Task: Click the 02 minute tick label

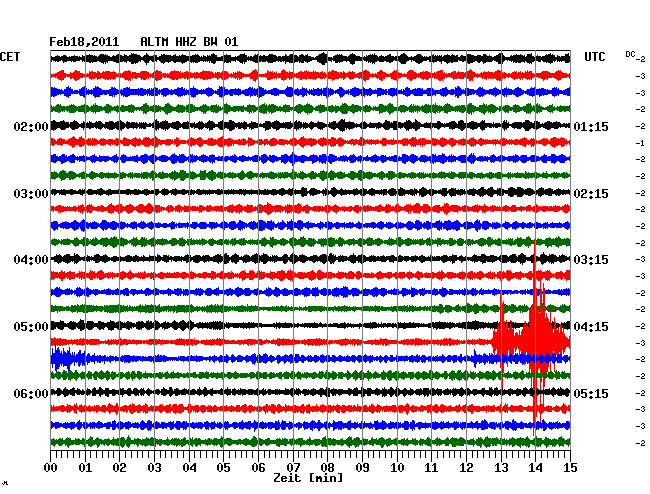Action: [119, 467]
